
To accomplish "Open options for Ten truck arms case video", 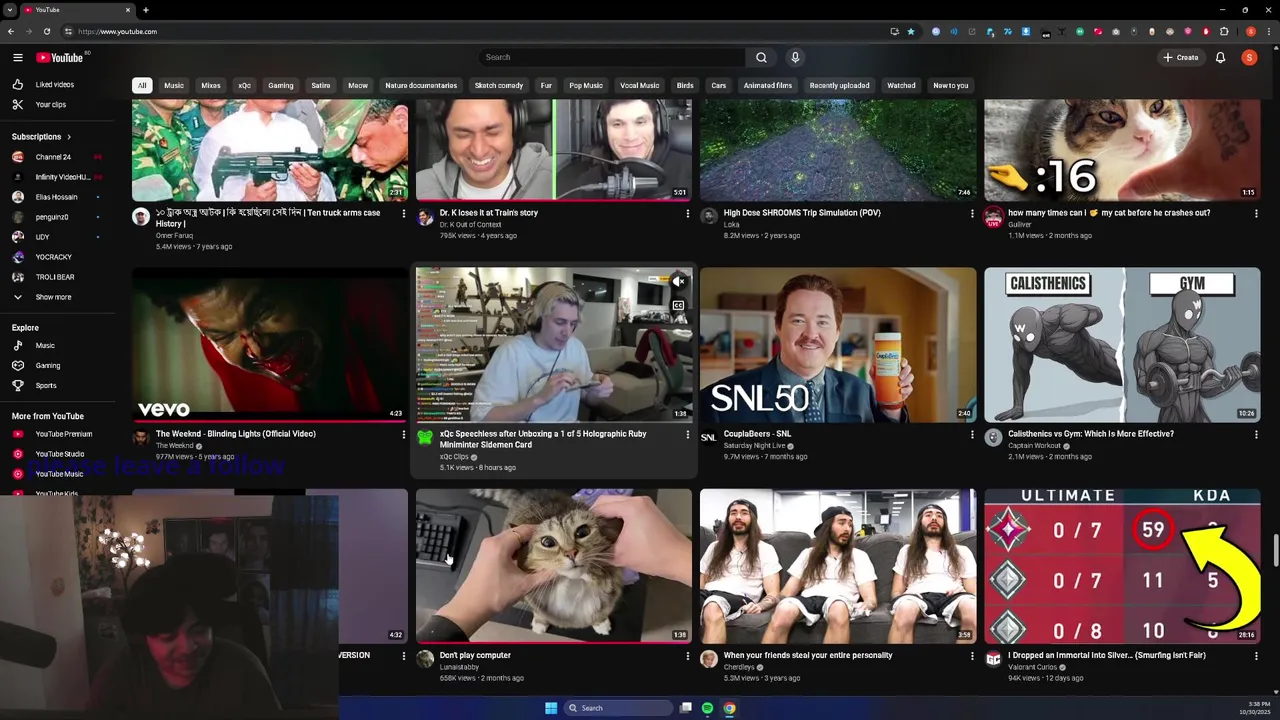I will (403, 213).
